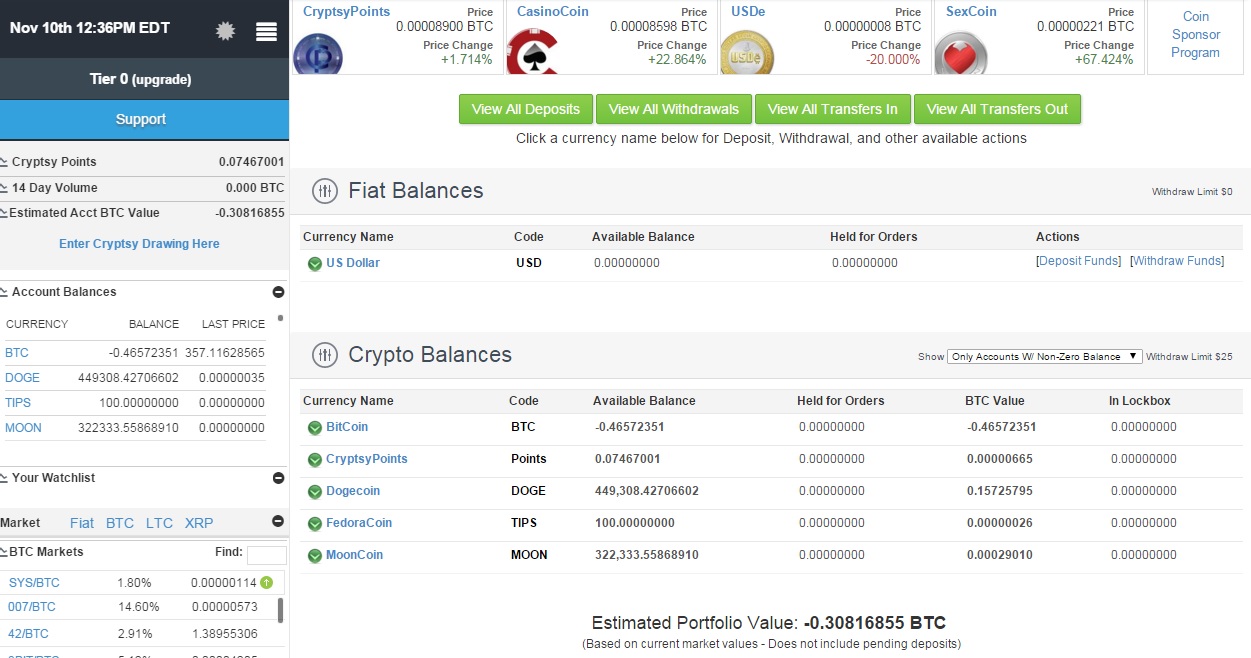This screenshot has width=1251, height=658.
Task: Open the 42/BTC market
Action: pyautogui.click(x=28, y=634)
